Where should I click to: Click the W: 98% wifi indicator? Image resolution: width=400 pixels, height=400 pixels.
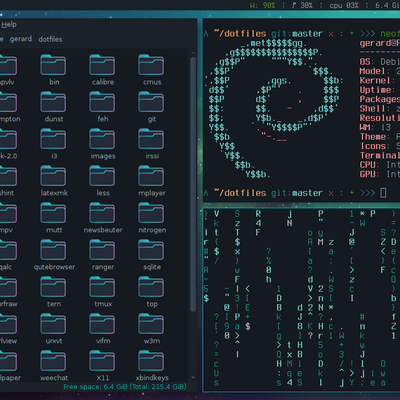pyautogui.click(x=262, y=5)
